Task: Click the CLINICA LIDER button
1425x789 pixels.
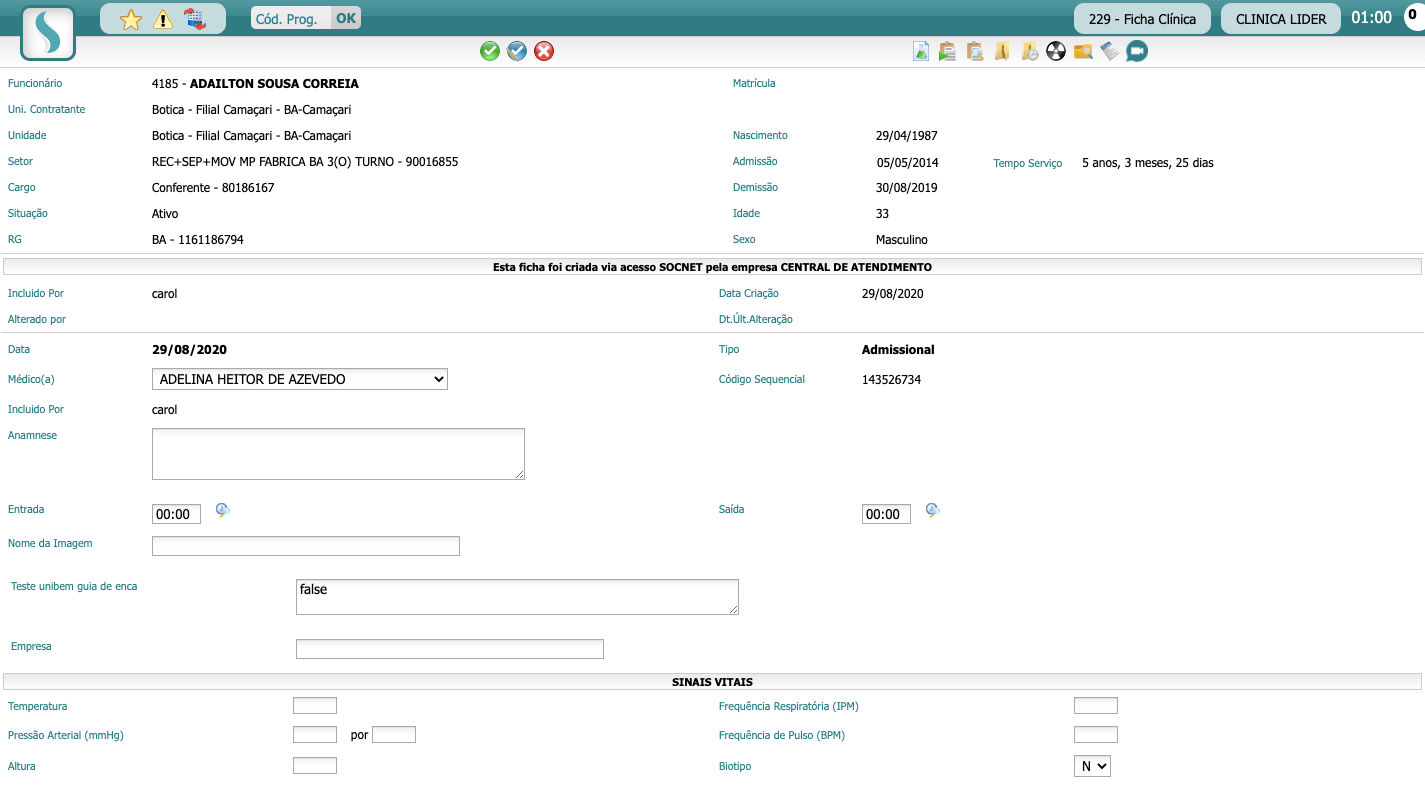Action: (1281, 19)
